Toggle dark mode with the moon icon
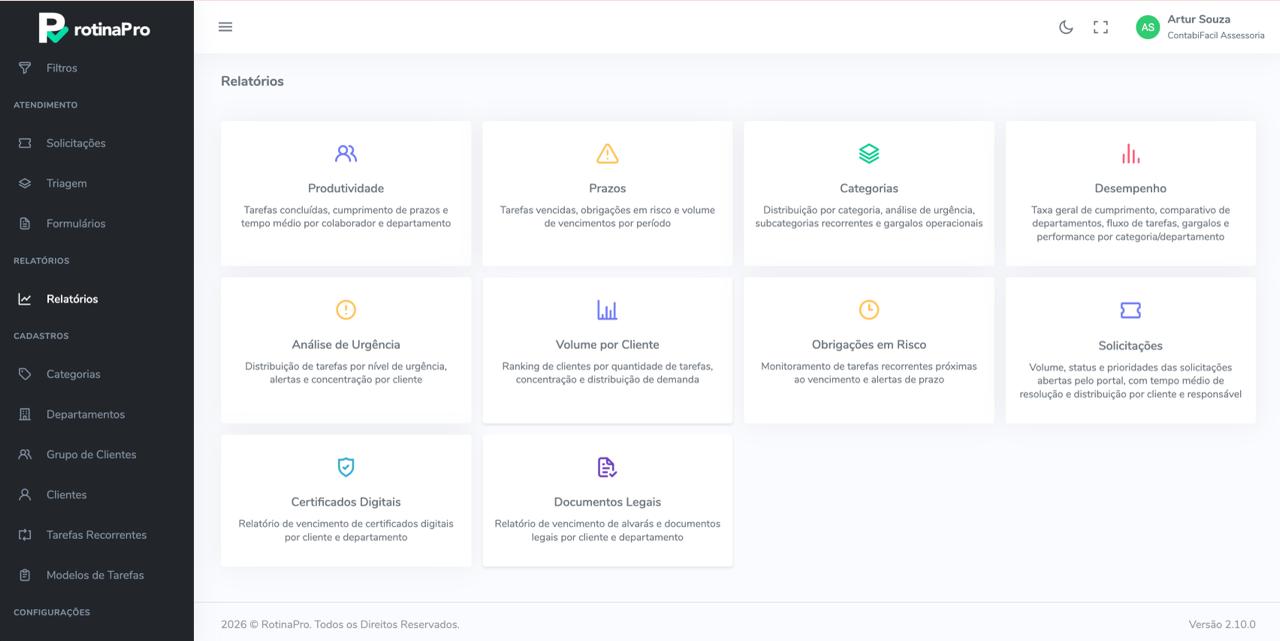The width and height of the screenshot is (1280, 641). [x=1066, y=27]
